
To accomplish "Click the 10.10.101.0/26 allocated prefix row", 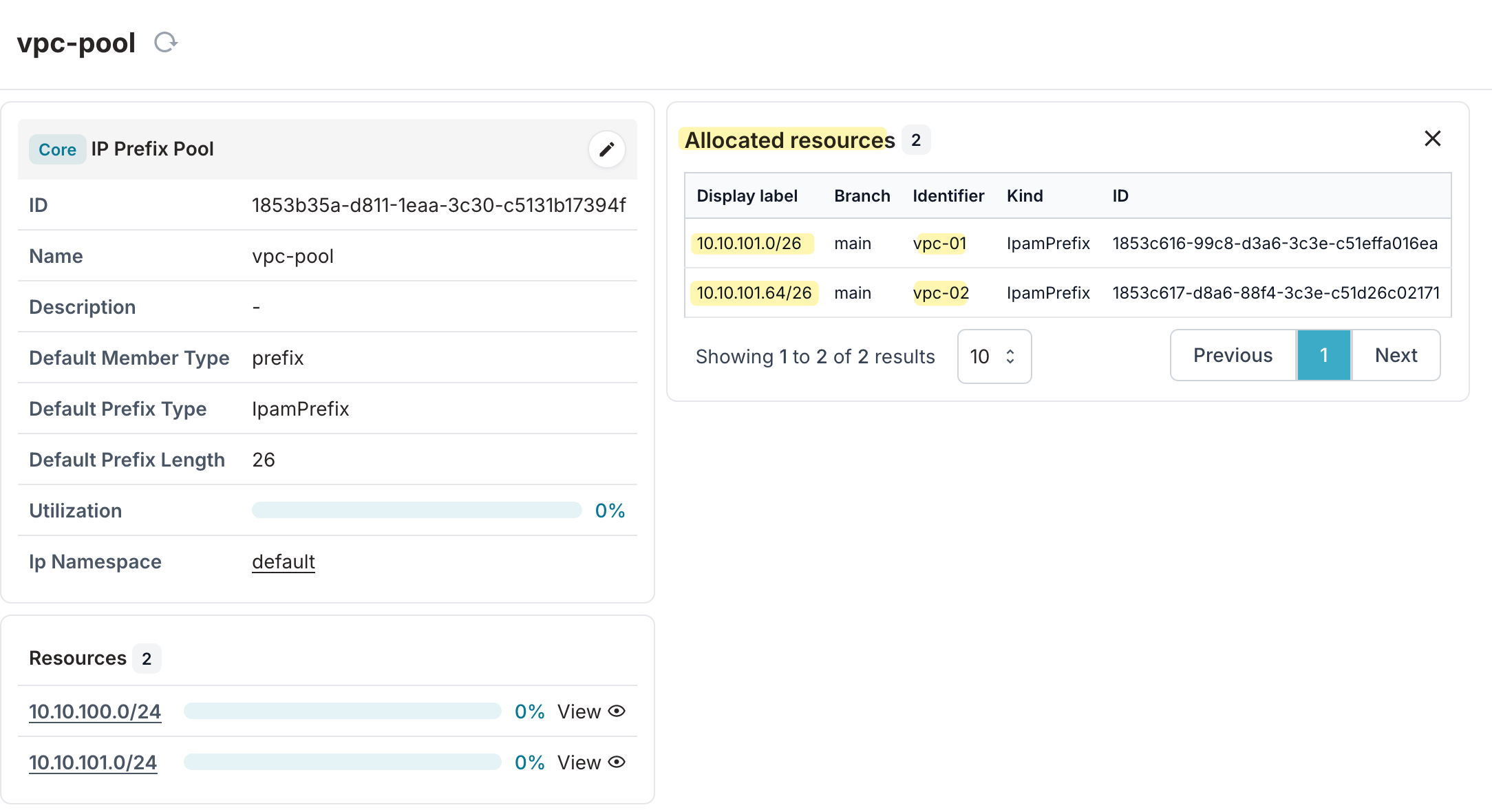I will coord(749,244).
